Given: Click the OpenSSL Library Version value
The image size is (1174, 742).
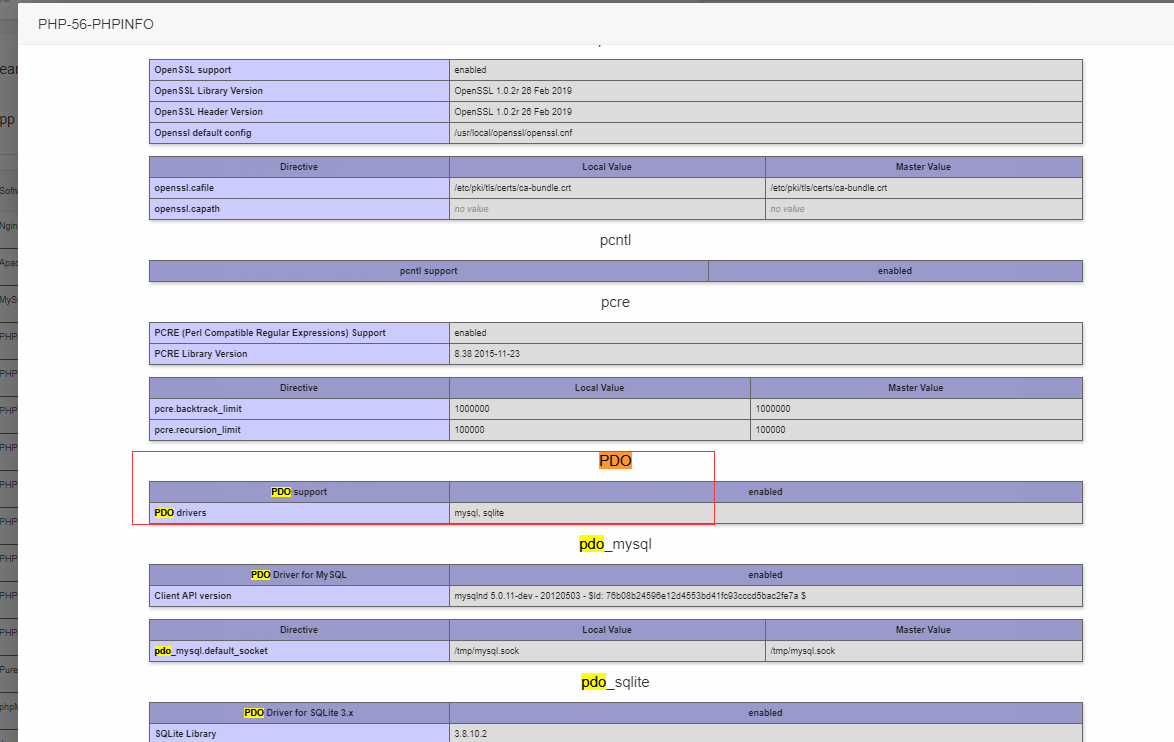Looking at the screenshot, I should pyautogui.click(x=513, y=91).
